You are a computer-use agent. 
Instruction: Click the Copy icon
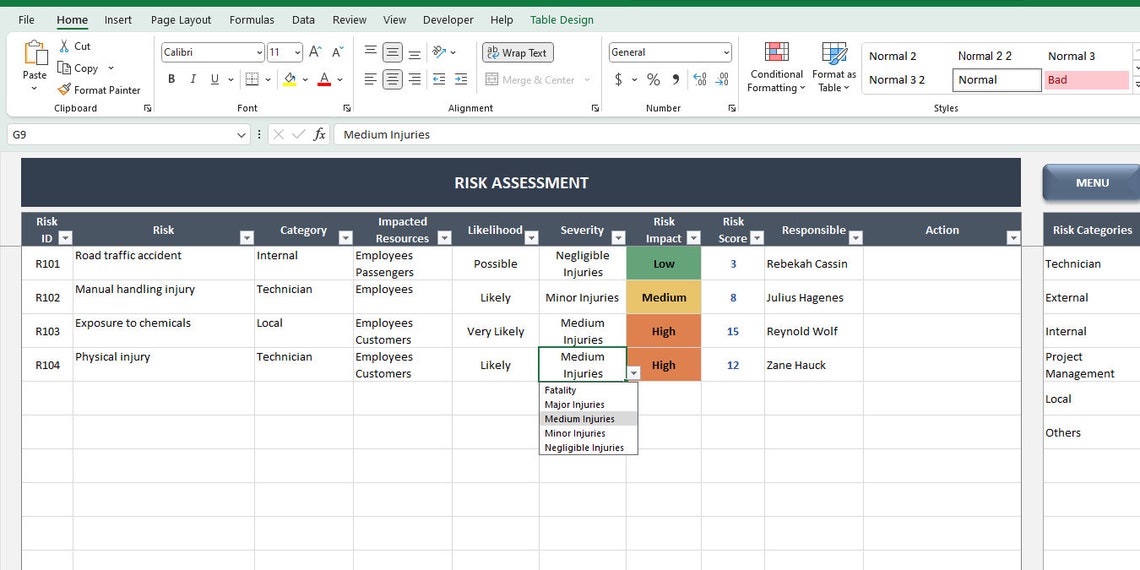pos(65,68)
